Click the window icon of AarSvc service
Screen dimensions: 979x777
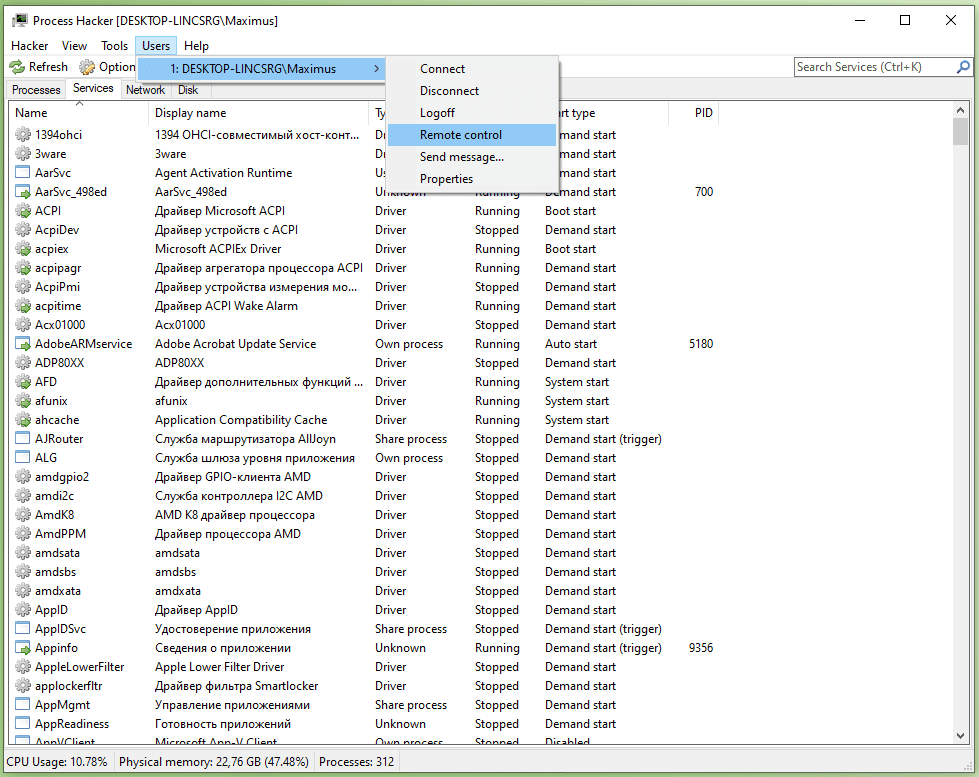(22, 173)
